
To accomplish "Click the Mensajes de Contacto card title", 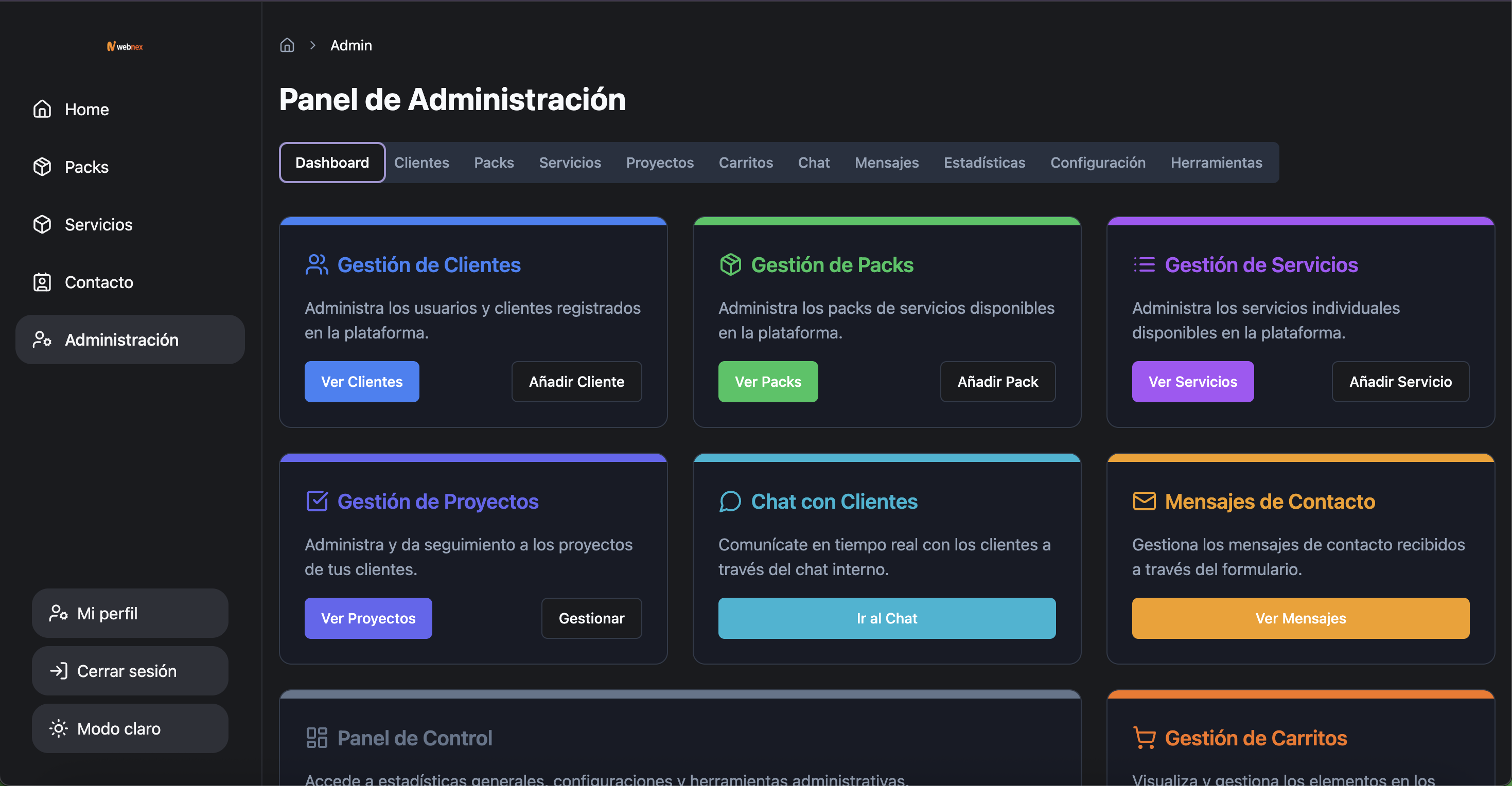I will pyautogui.click(x=1270, y=501).
